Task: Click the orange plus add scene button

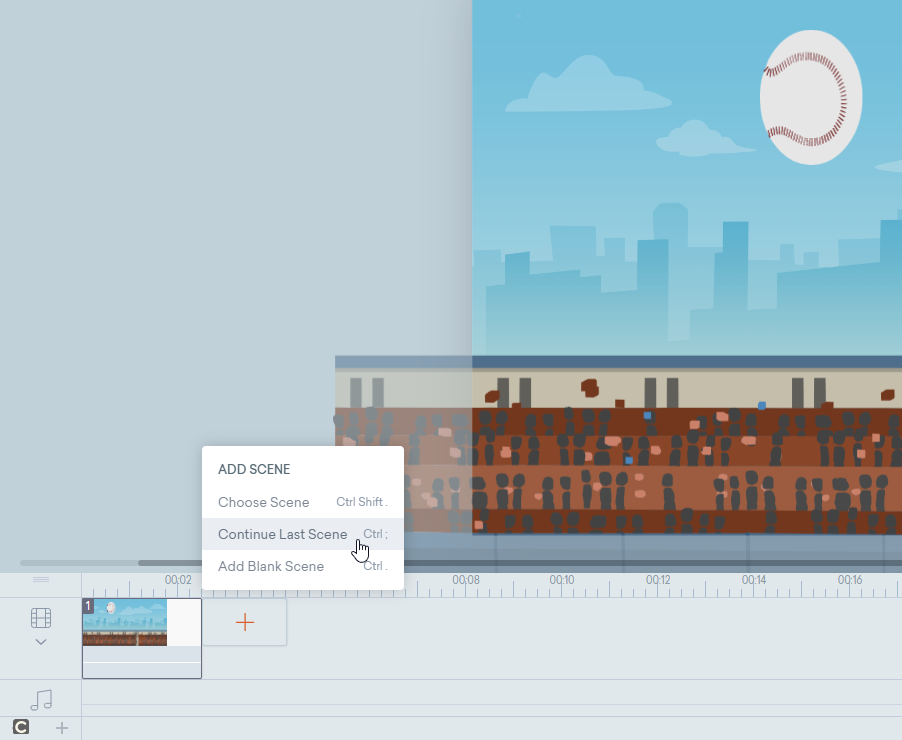Action: pyautogui.click(x=245, y=622)
